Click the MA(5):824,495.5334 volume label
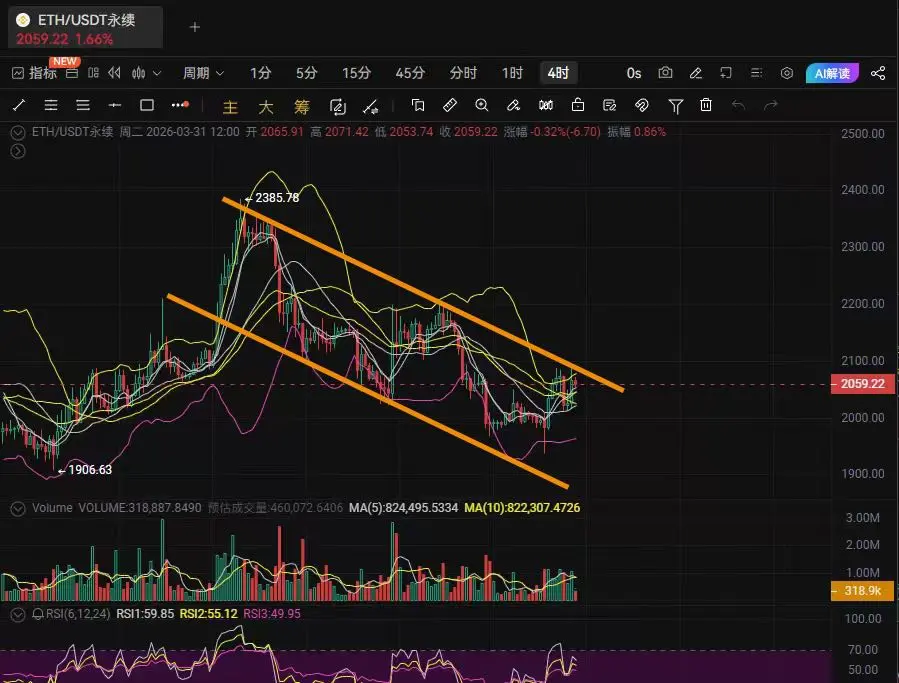Screen dimensions: 899x683 [x=404, y=508]
